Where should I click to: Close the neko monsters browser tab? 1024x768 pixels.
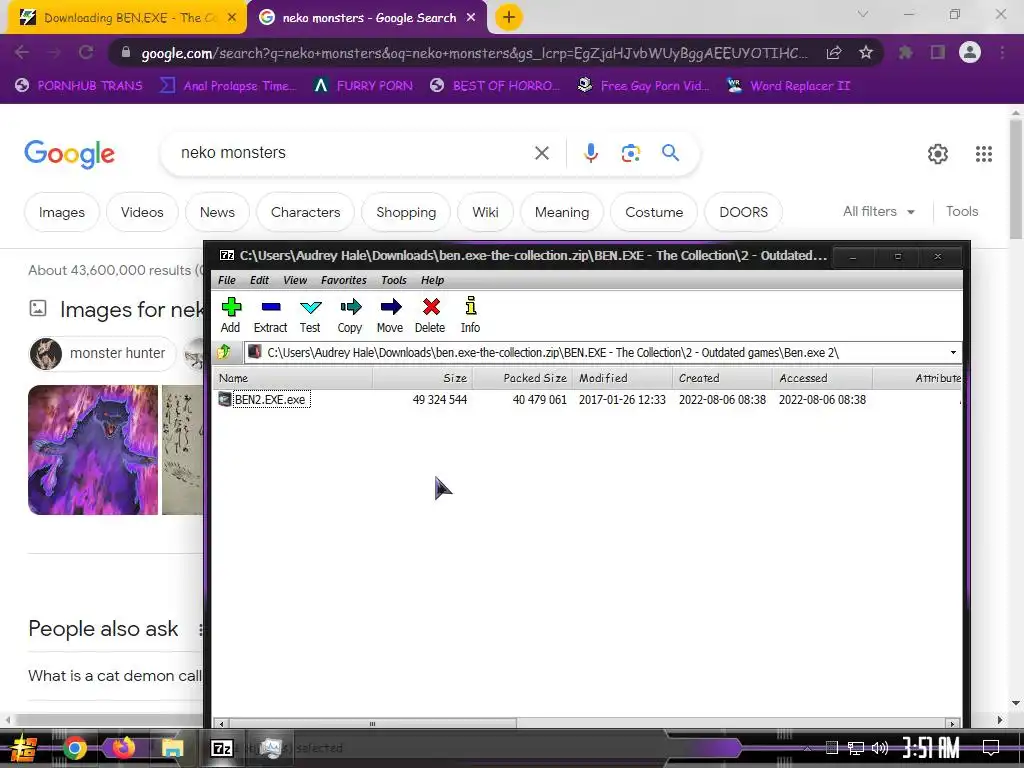tap(471, 18)
